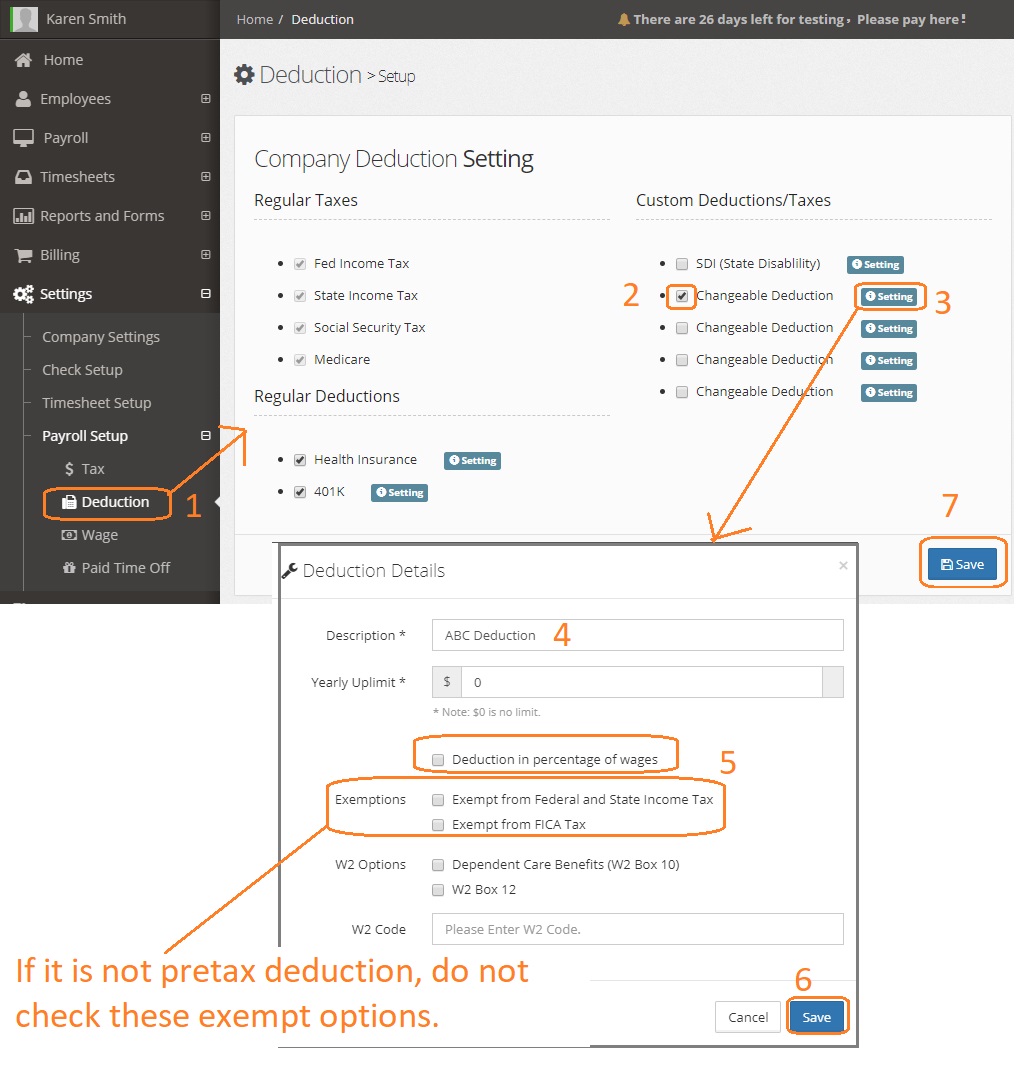Click the money icon beside Wage
Image resolution: width=1018 pixels, height=1074 pixels.
[69, 535]
